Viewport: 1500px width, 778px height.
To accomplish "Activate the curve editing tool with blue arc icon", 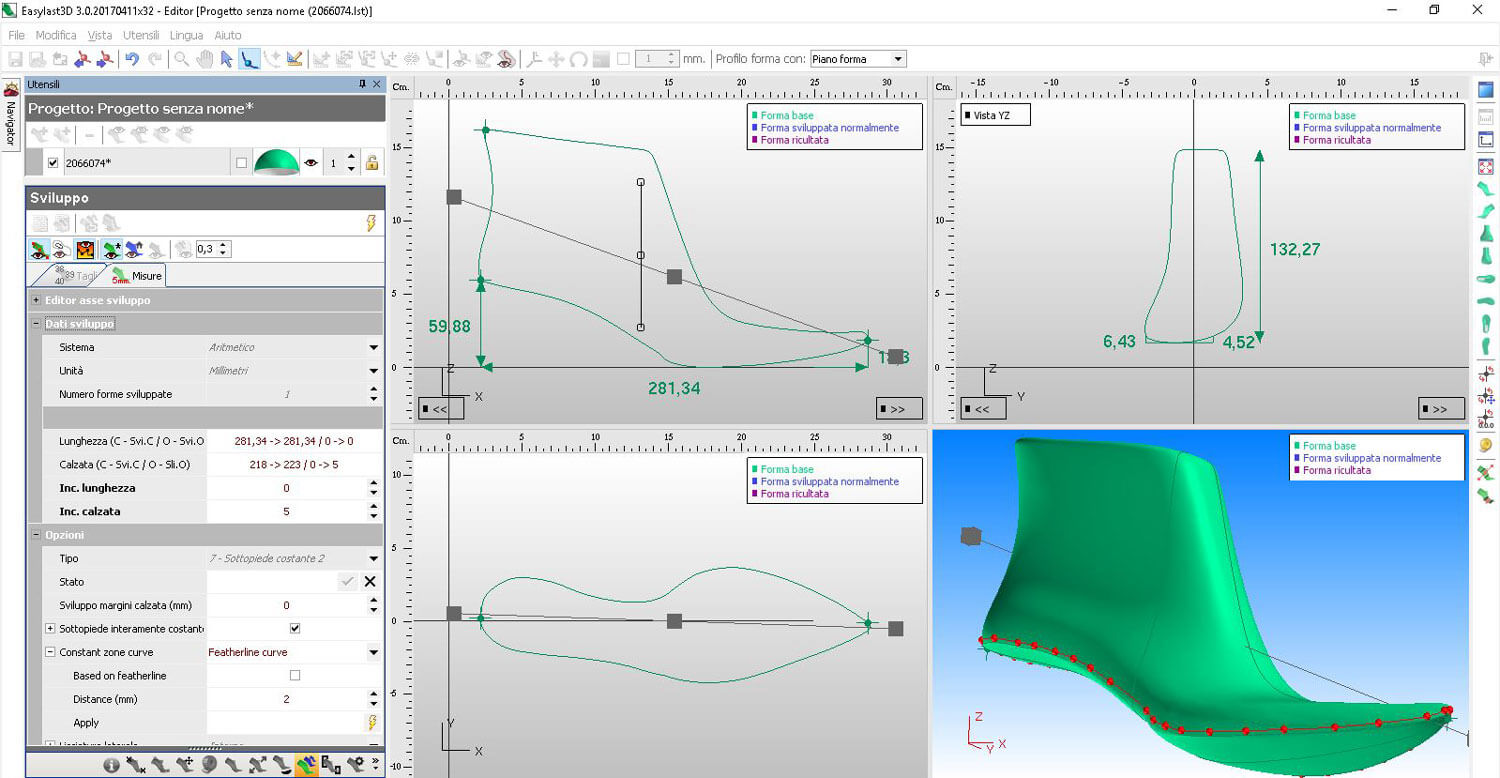I will tap(248, 59).
